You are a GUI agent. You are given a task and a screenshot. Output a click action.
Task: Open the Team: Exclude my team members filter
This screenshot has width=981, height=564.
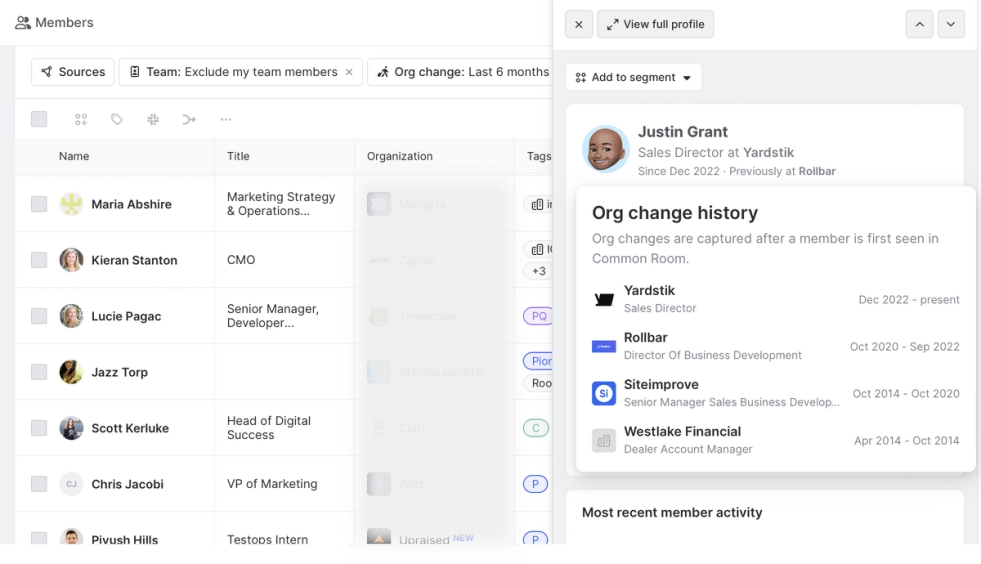point(240,72)
